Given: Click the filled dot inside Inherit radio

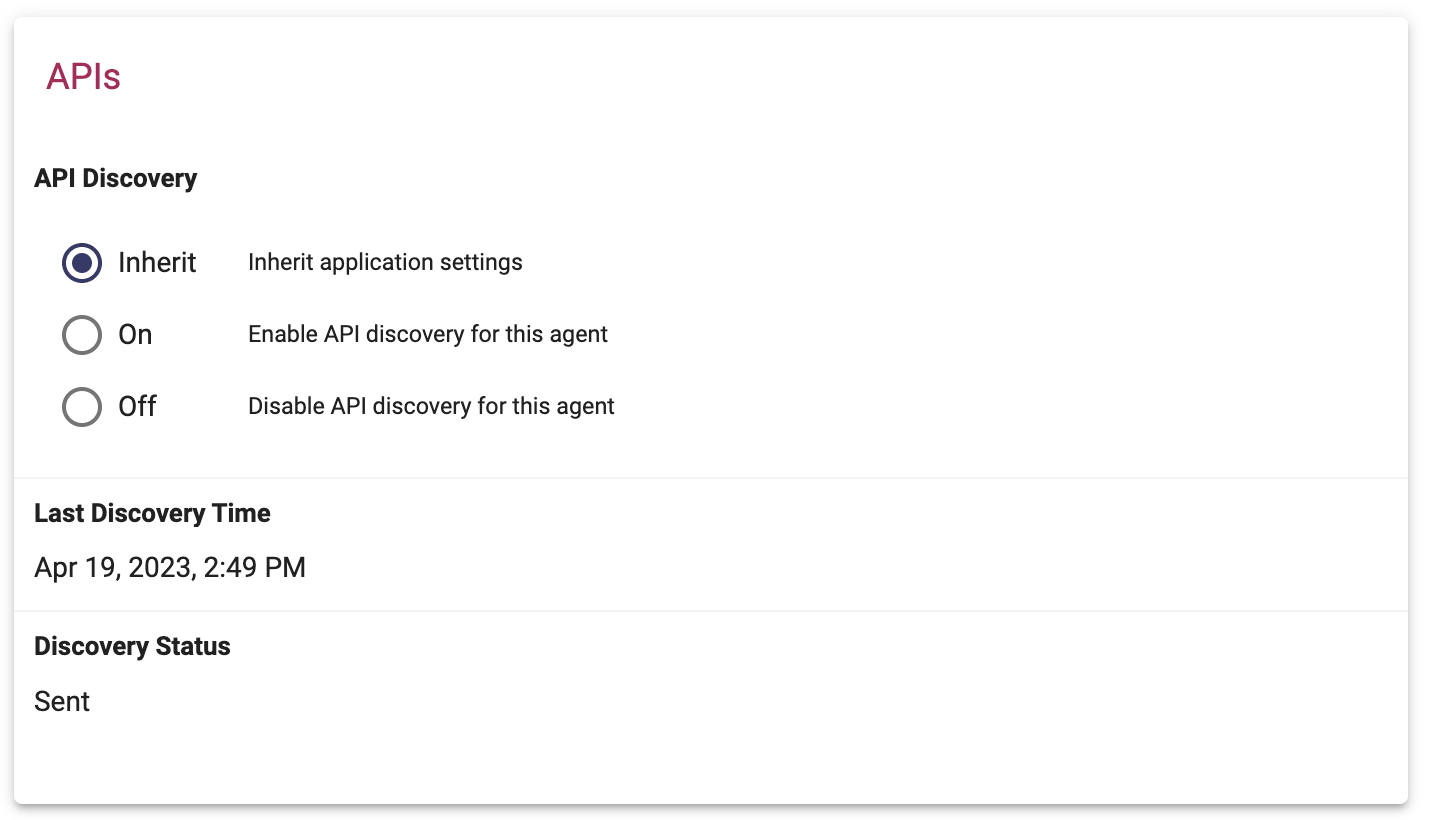Looking at the screenshot, I should click(82, 263).
